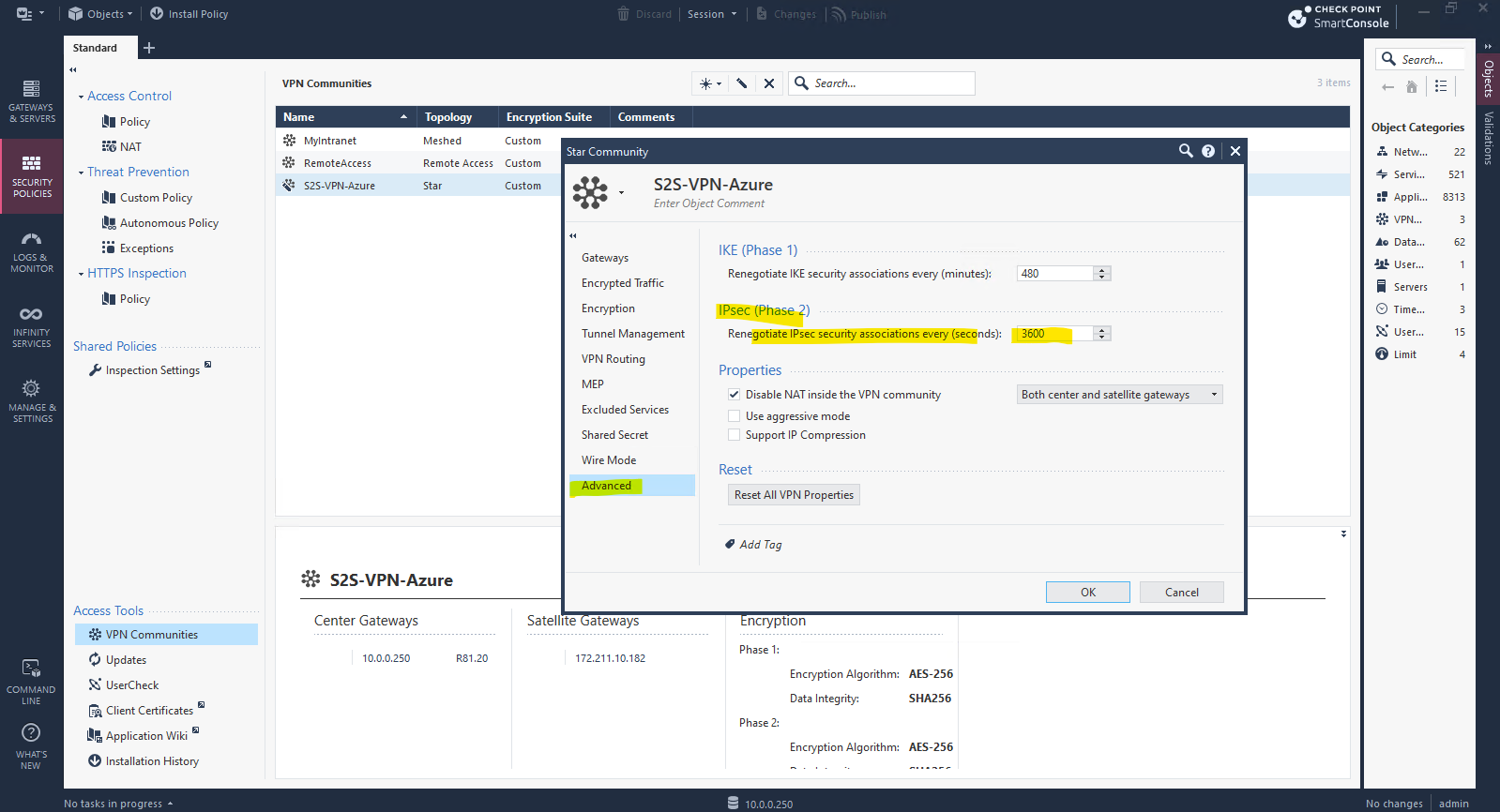This screenshot has height=812, width=1500.
Task: Click VPN Communities search box
Action: coord(882,83)
